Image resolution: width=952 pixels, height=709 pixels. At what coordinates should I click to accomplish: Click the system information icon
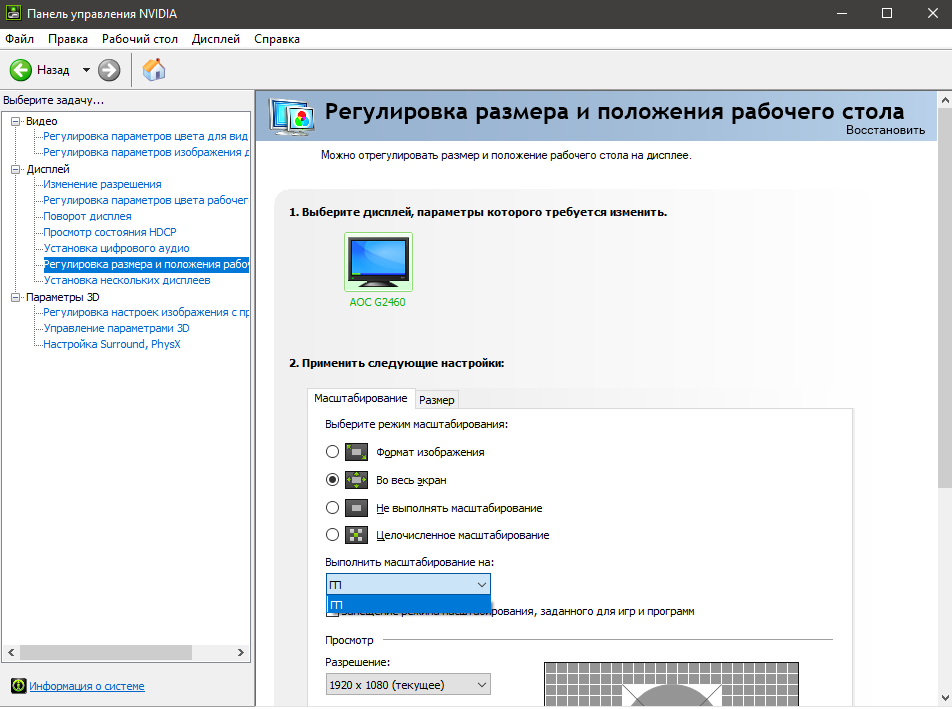click(19, 685)
